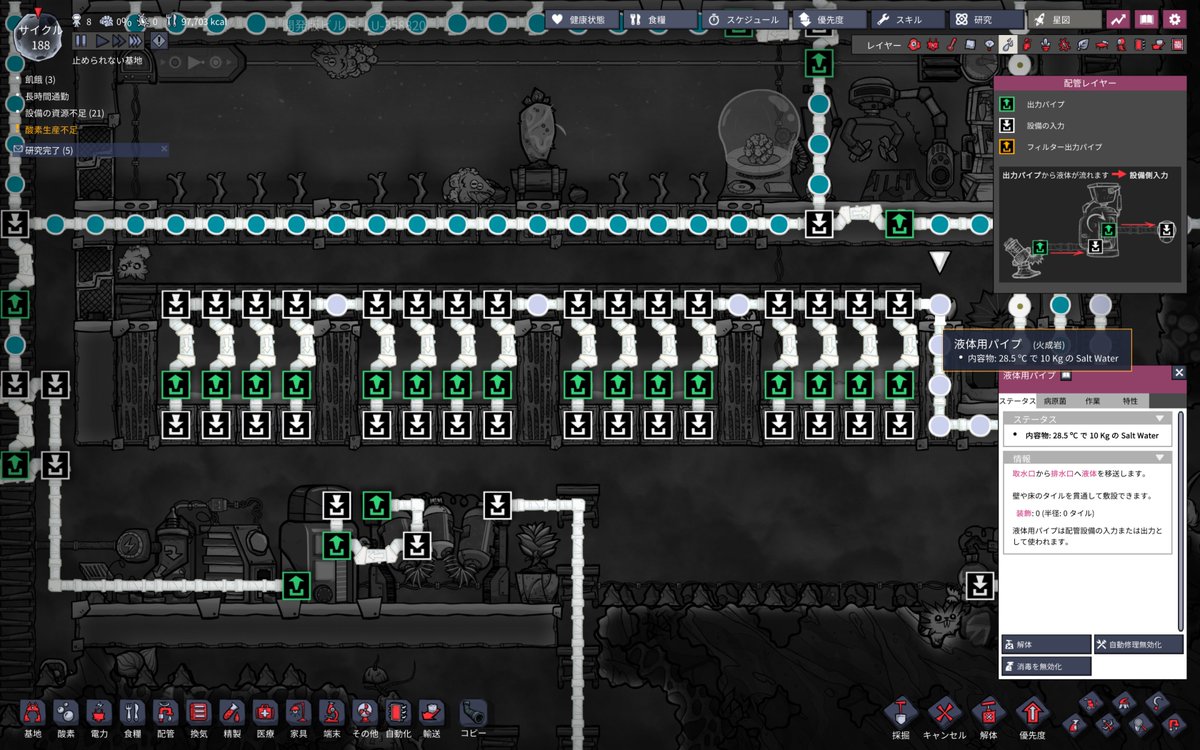Click the 設備の資源不足 (21) notification
Image resolution: width=1200 pixels, height=750 pixels.
click(64, 113)
